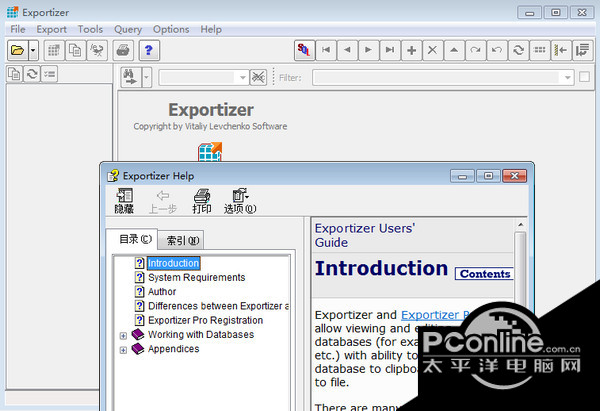Click the X delete record icon

[x=432, y=50]
